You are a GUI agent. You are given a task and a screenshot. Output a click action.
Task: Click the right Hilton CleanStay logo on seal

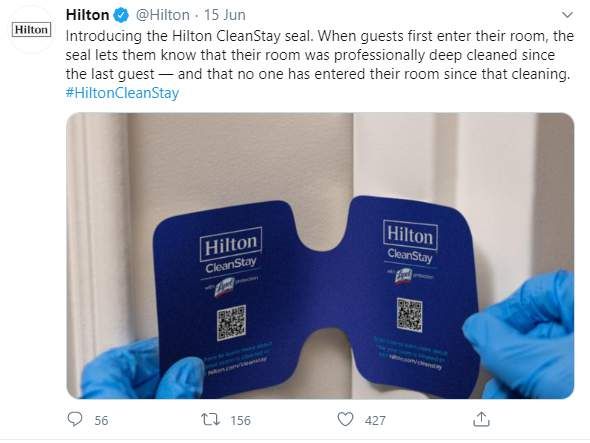coord(410,242)
